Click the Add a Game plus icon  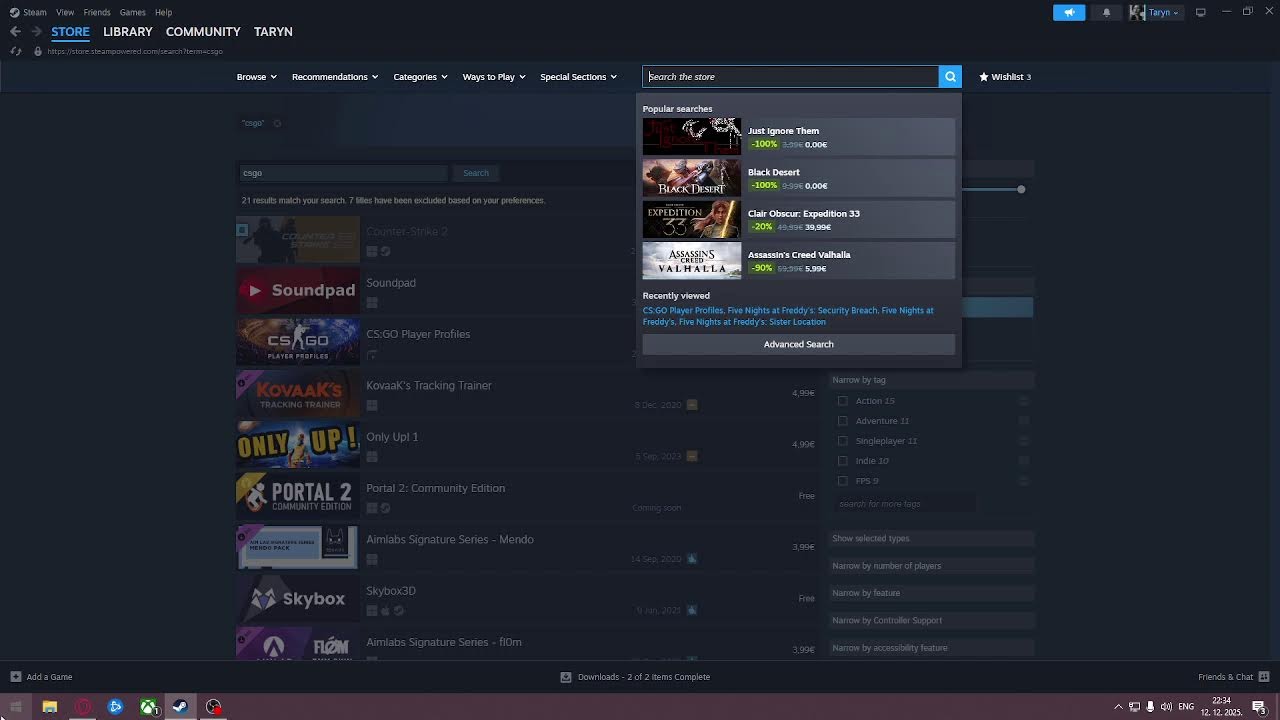15,677
